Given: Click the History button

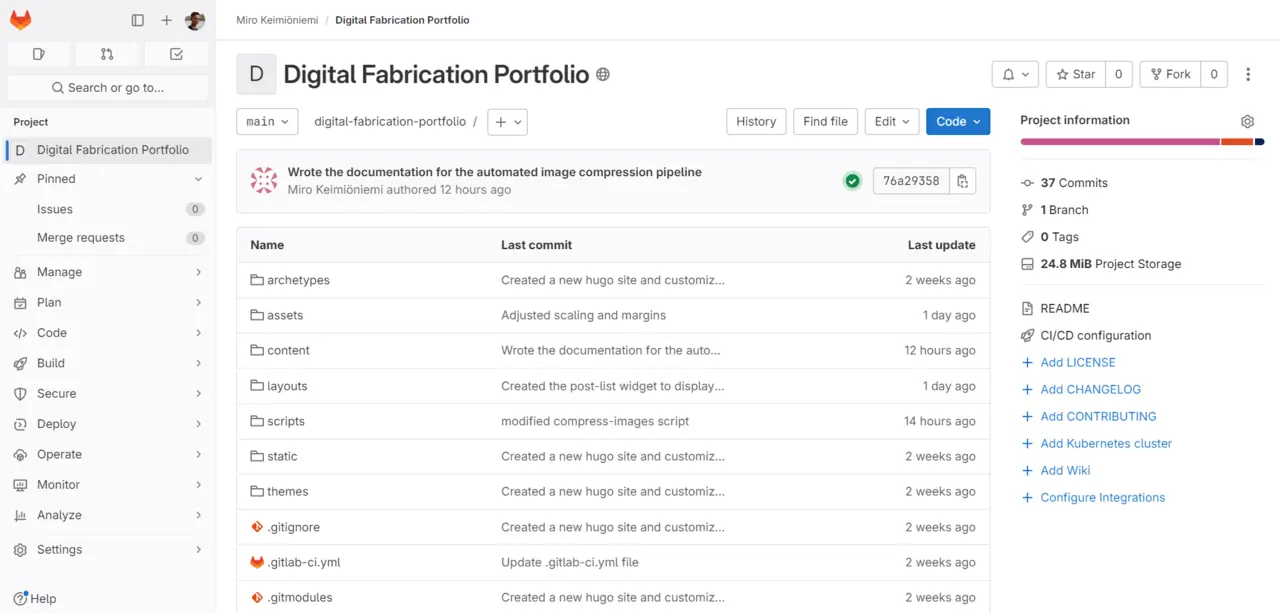Looking at the screenshot, I should point(756,121).
